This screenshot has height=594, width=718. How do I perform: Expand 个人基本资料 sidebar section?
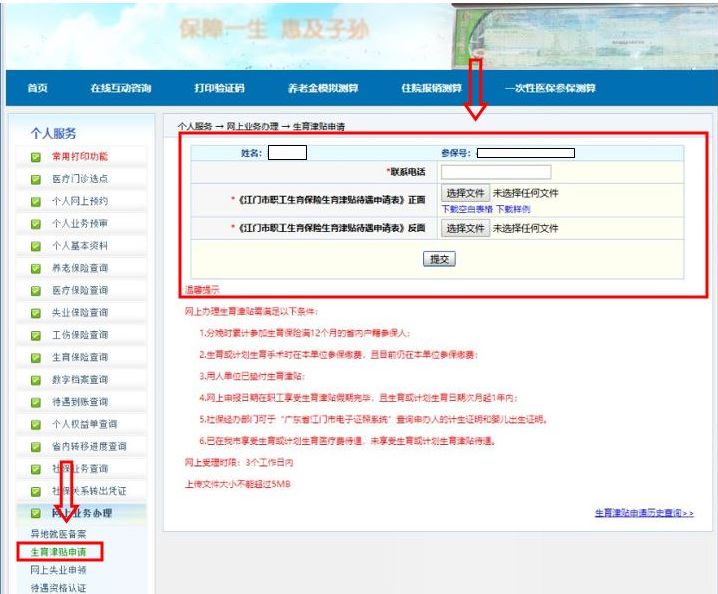[82, 245]
